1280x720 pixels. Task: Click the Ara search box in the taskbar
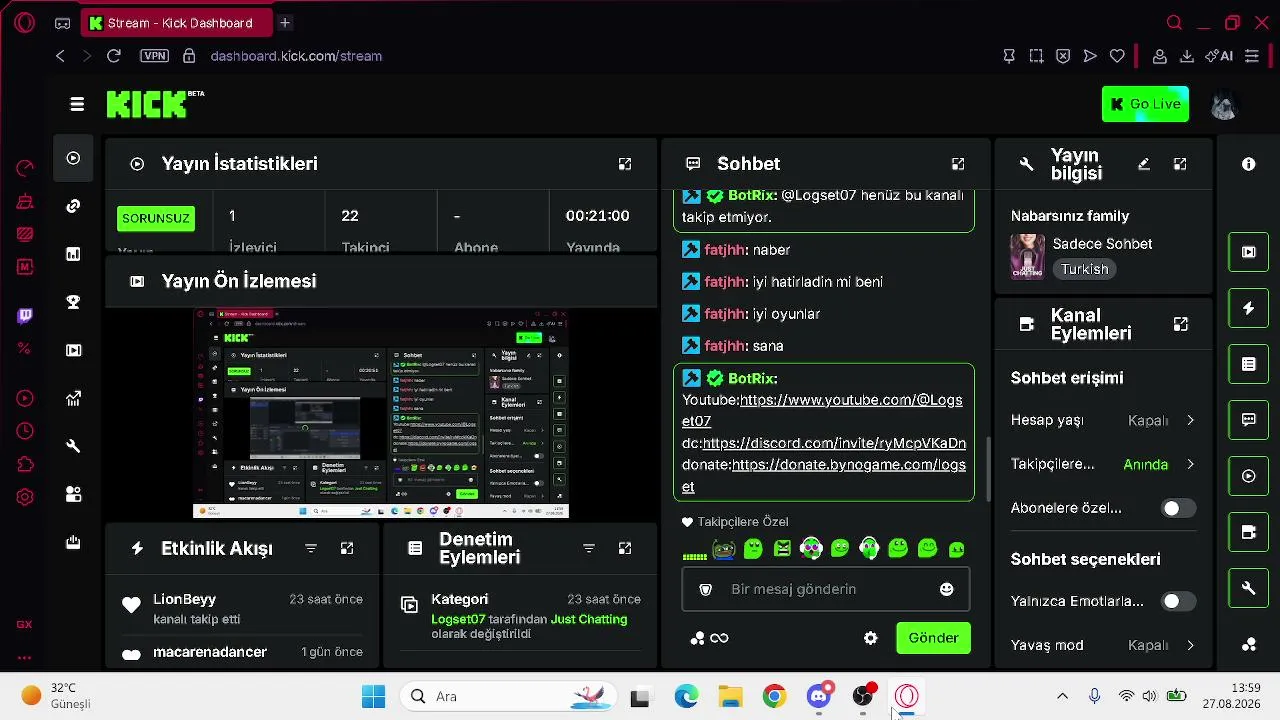(508, 696)
